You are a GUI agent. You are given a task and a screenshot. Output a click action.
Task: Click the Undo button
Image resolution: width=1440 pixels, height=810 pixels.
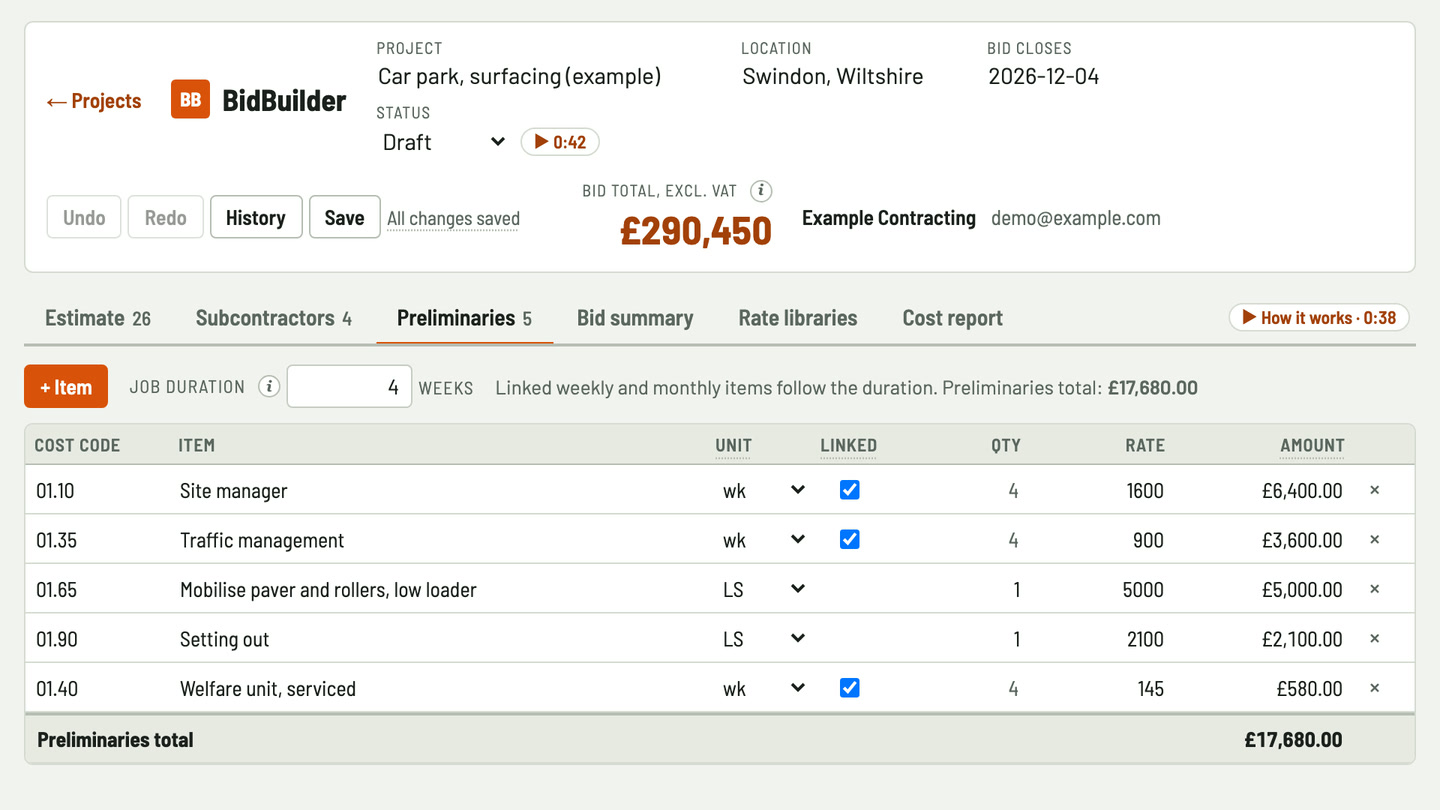click(x=84, y=217)
